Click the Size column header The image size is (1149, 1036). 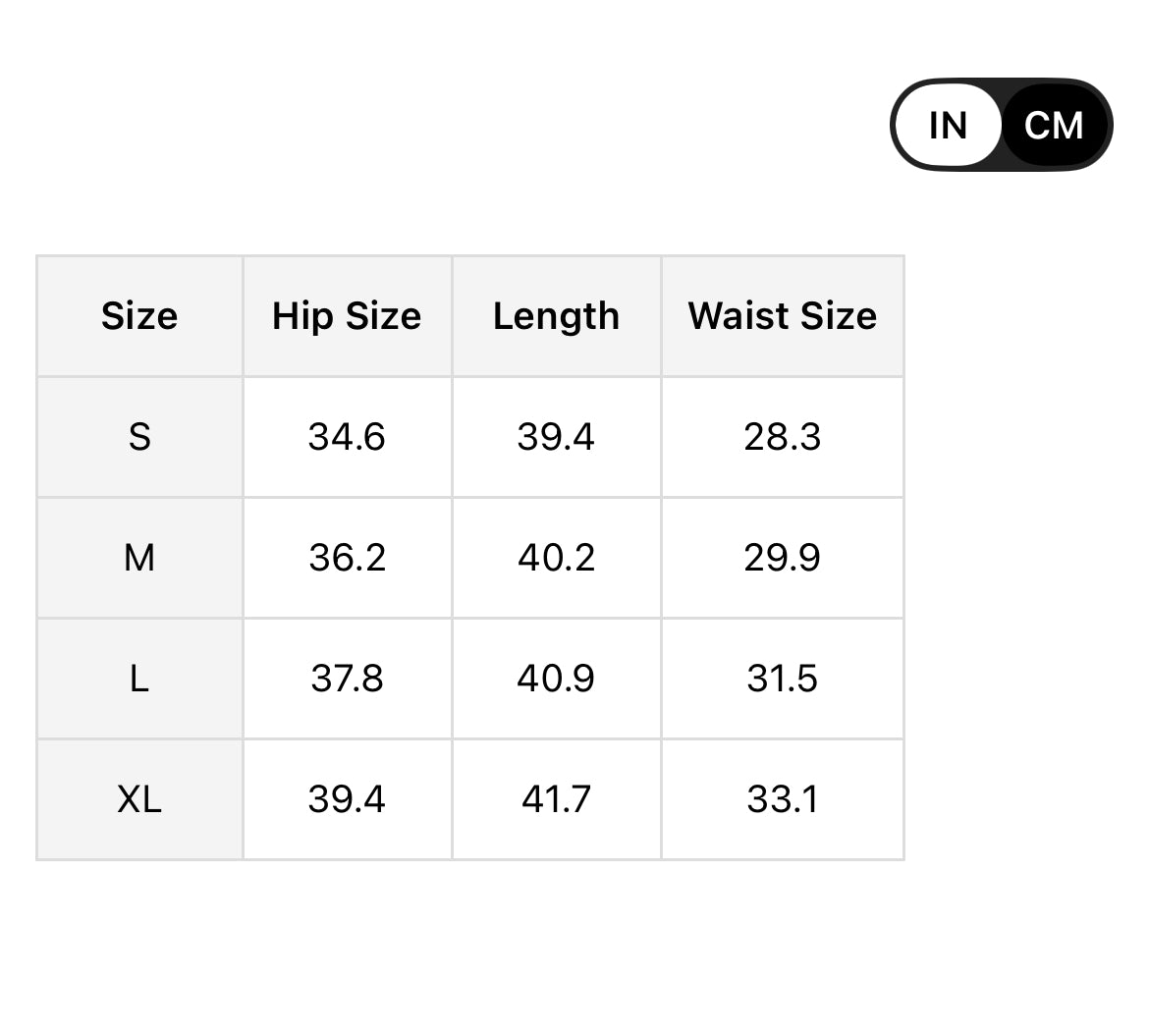(x=139, y=316)
